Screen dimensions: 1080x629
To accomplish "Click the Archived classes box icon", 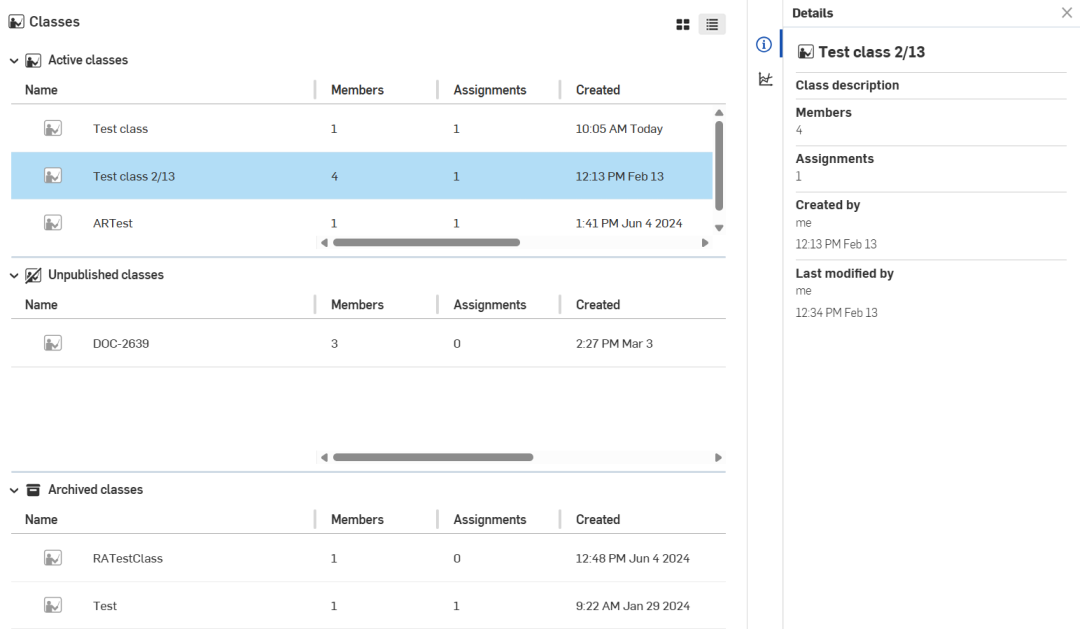I will (x=33, y=490).
